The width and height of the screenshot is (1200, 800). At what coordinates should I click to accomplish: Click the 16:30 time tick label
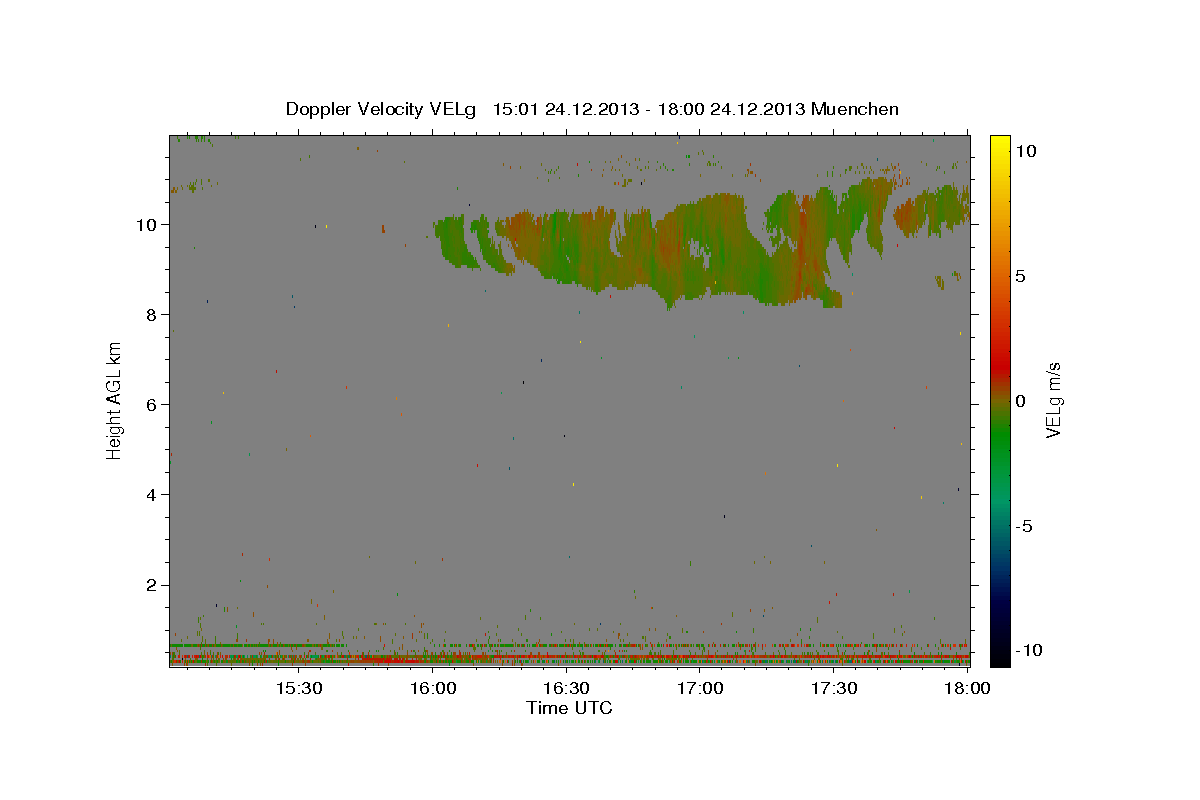(566, 688)
